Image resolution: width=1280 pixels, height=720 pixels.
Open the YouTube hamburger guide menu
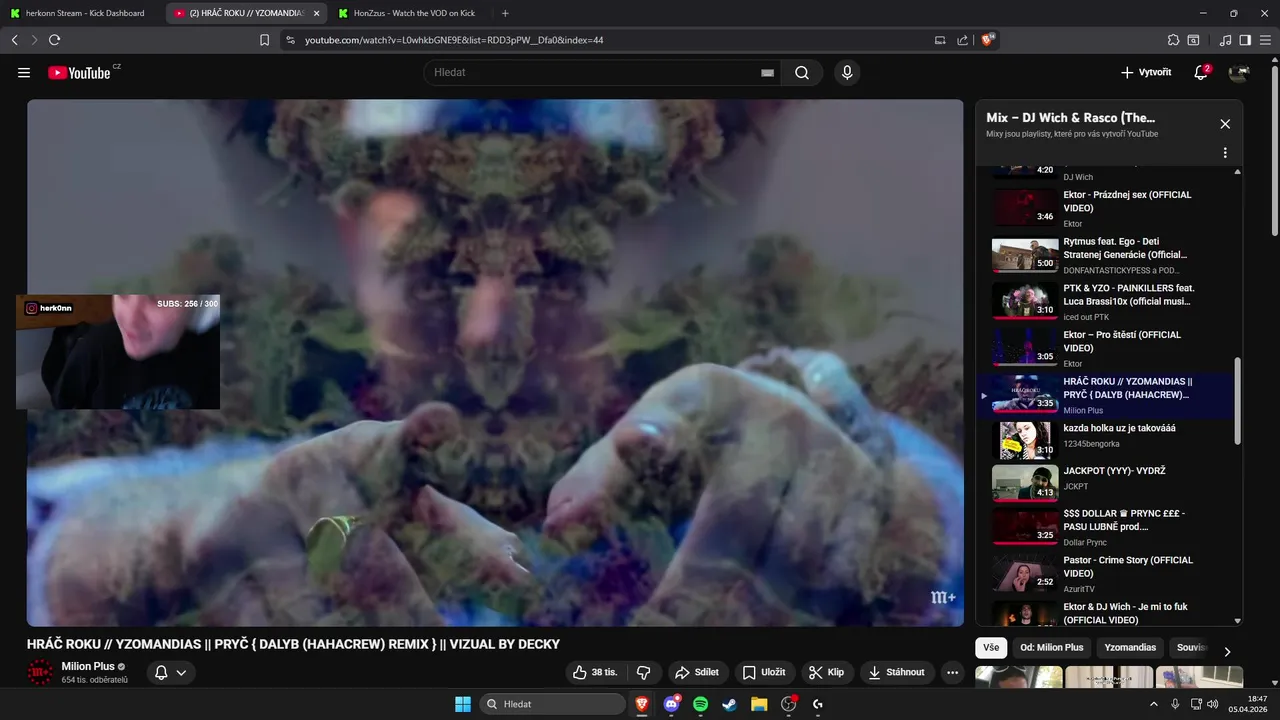(24, 72)
